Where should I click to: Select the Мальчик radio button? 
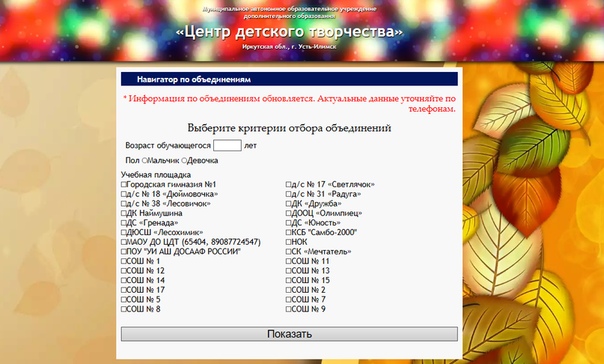point(144,161)
